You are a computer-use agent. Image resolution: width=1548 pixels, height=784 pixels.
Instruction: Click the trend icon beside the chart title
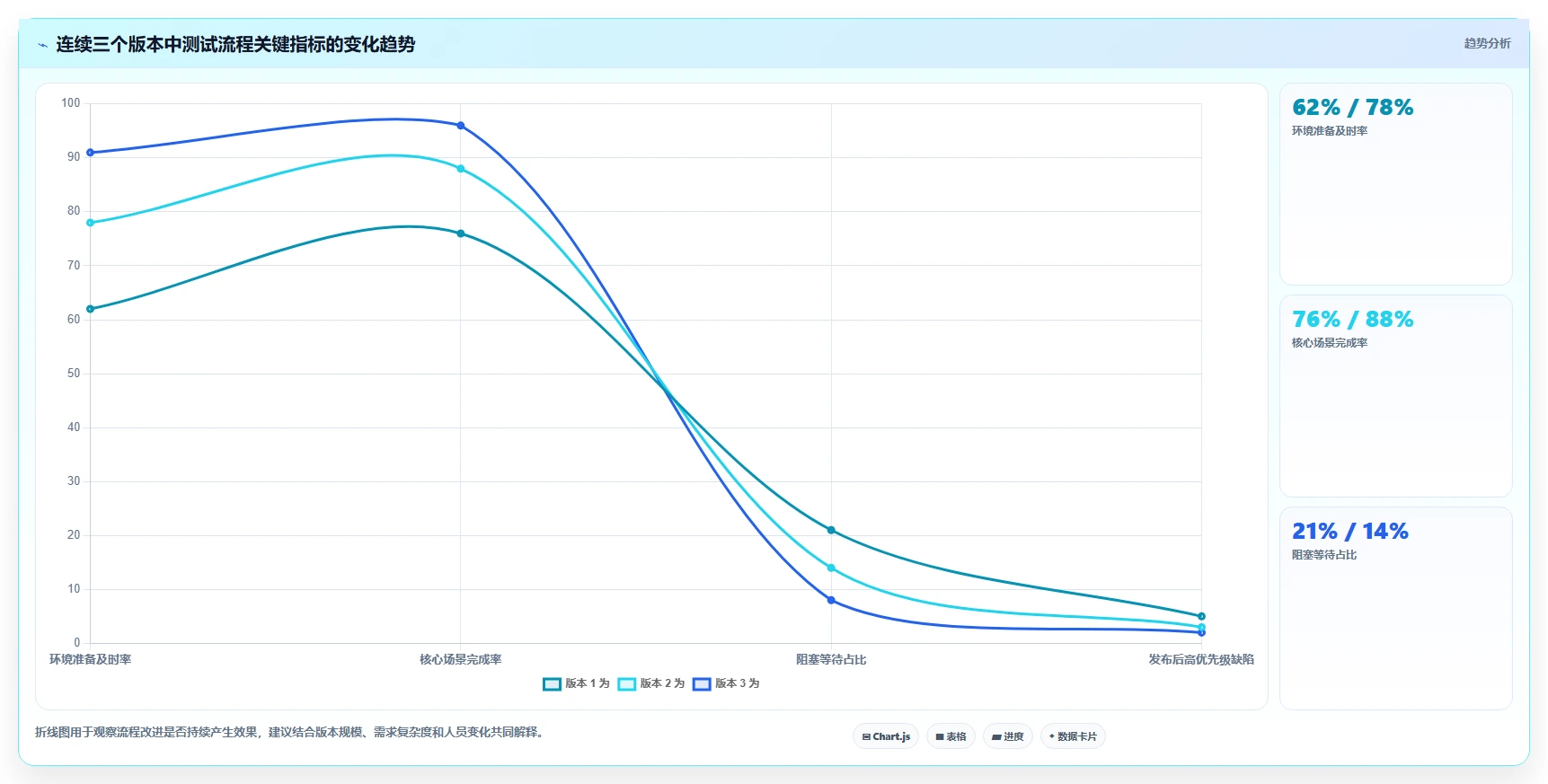[42, 45]
